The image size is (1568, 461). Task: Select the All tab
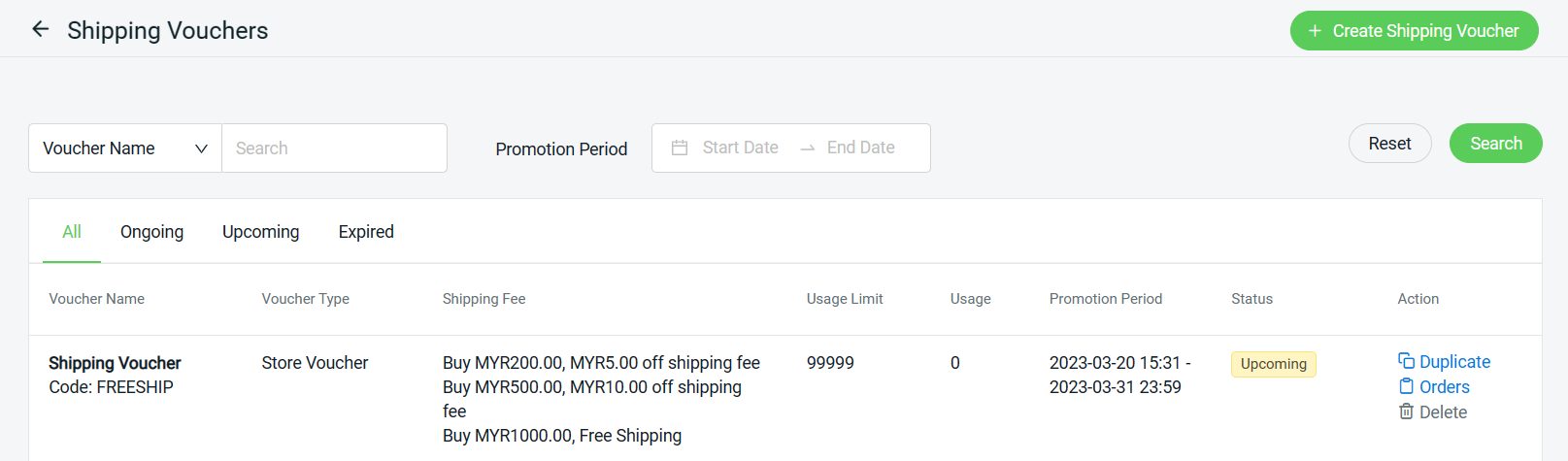point(72,232)
